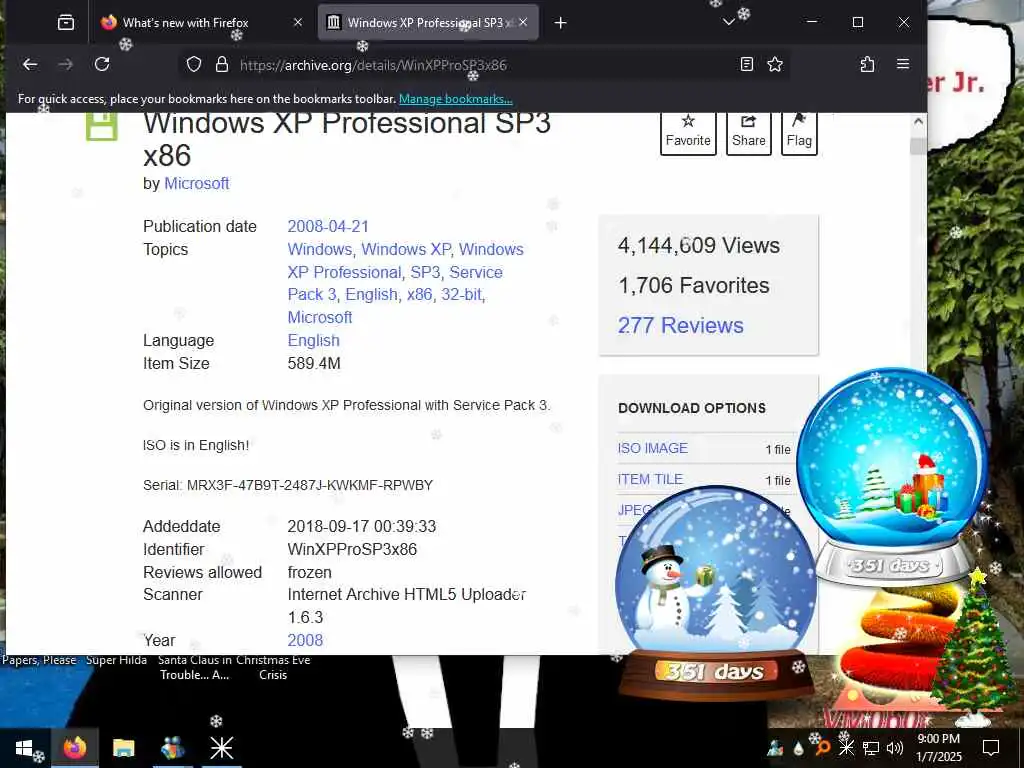The height and width of the screenshot is (768, 1024).
Task: Select the serial key text line
Action: (288, 485)
